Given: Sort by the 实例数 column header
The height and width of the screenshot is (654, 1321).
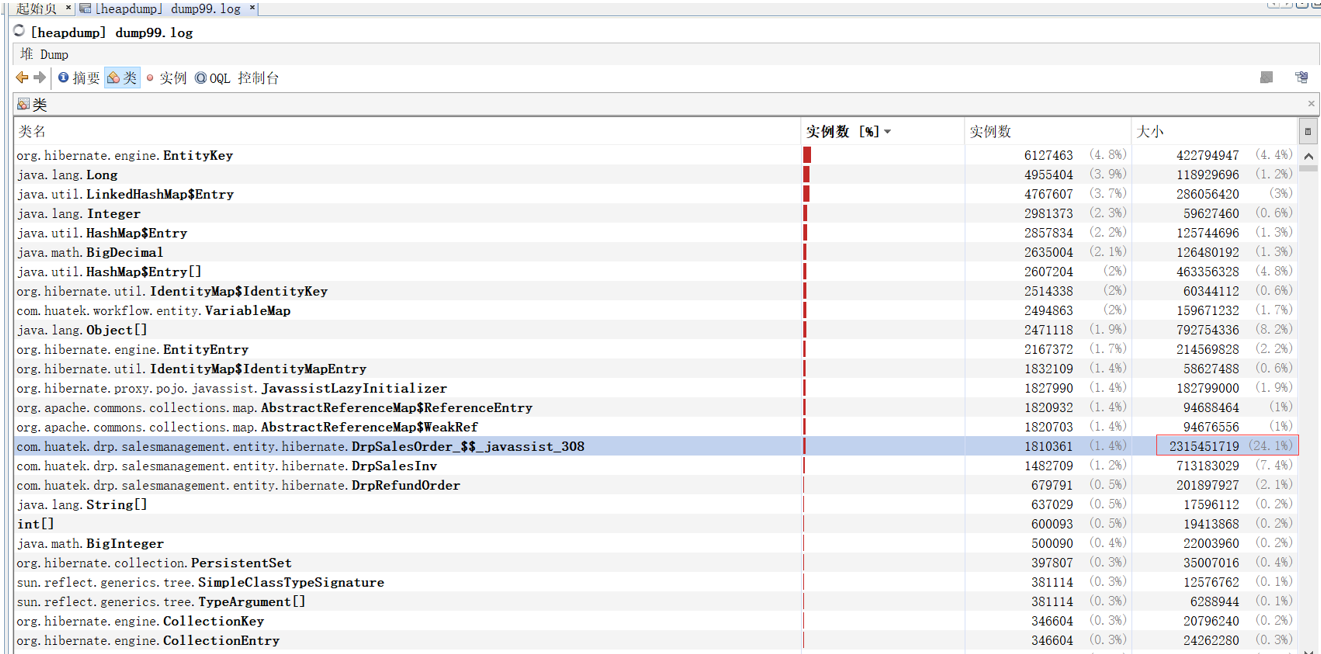Looking at the screenshot, I should pos(1048,132).
